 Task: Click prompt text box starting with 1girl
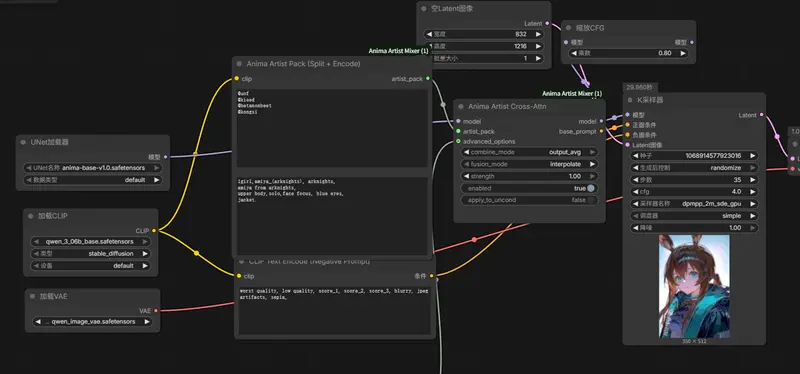(x=332, y=216)
